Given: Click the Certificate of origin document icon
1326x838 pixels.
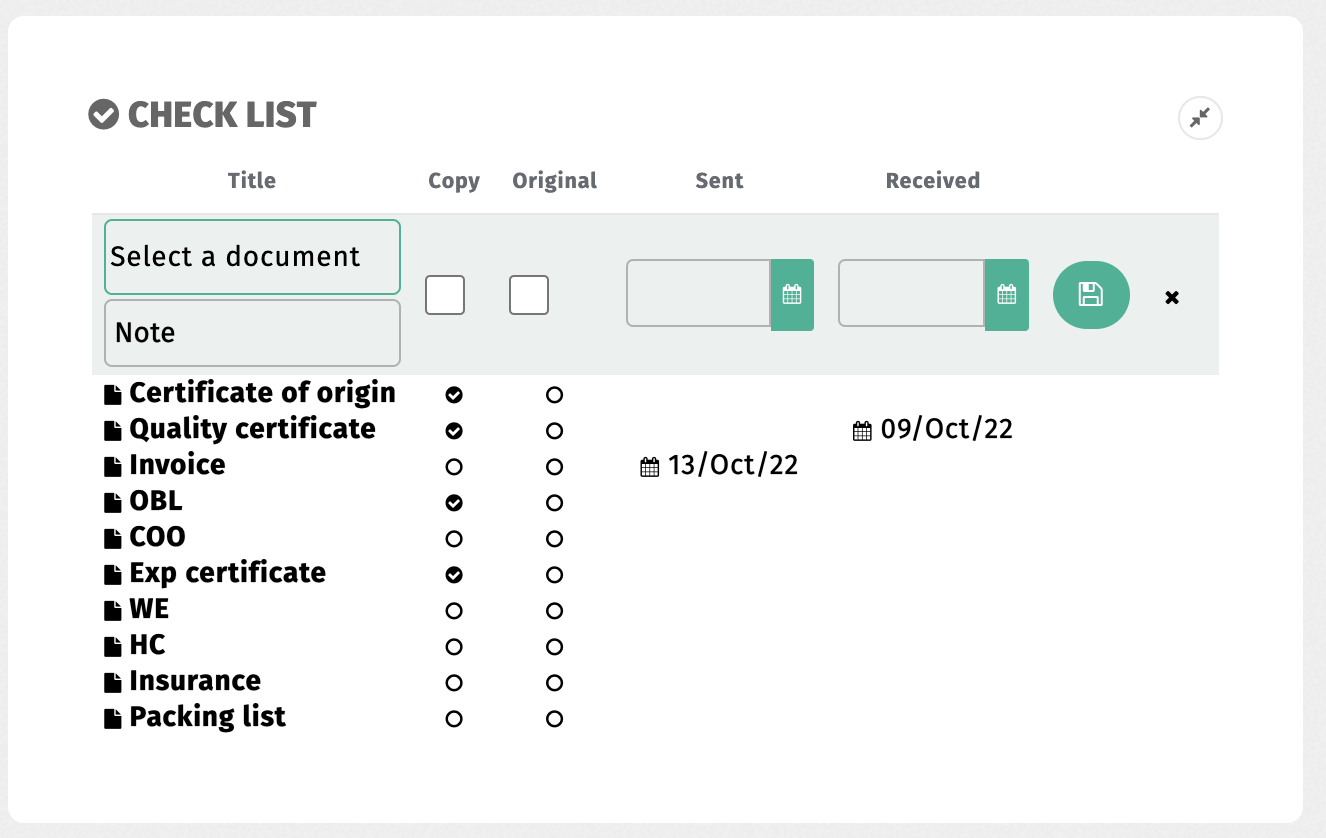Looking at the screenshot, I should click(113, 395).
